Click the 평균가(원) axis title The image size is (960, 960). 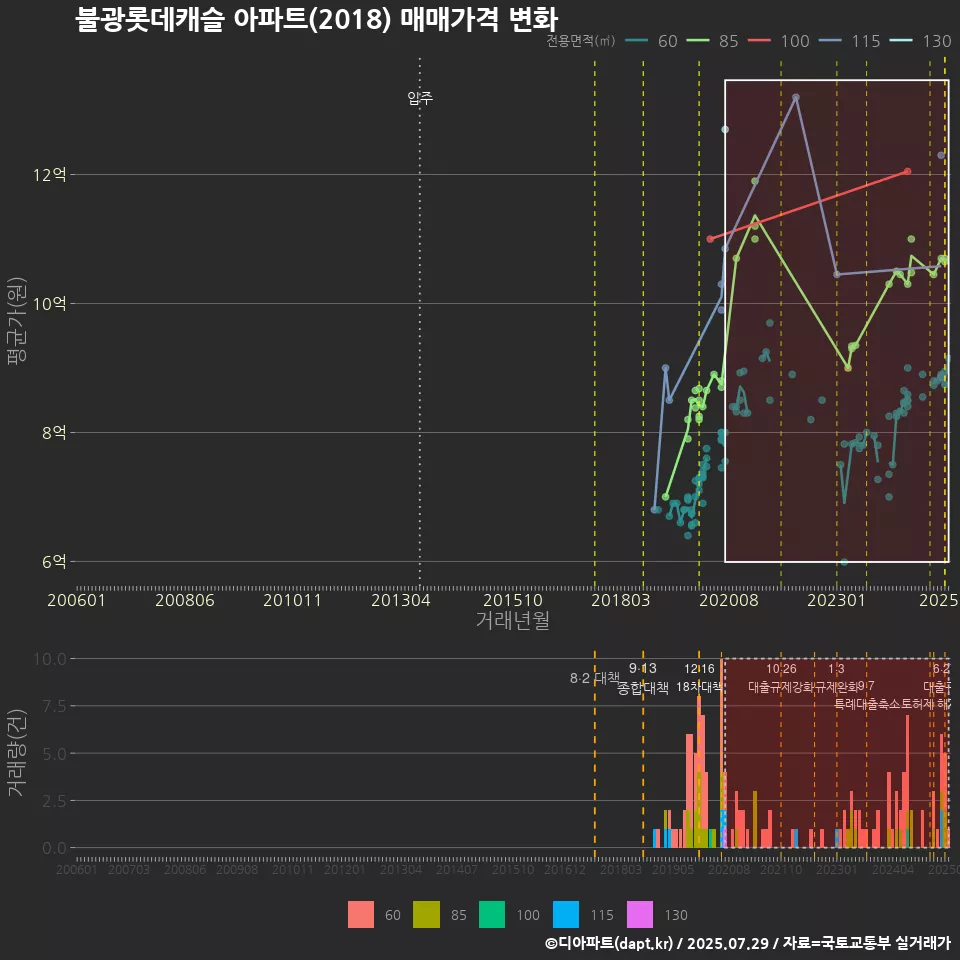[x=17, y=321]
